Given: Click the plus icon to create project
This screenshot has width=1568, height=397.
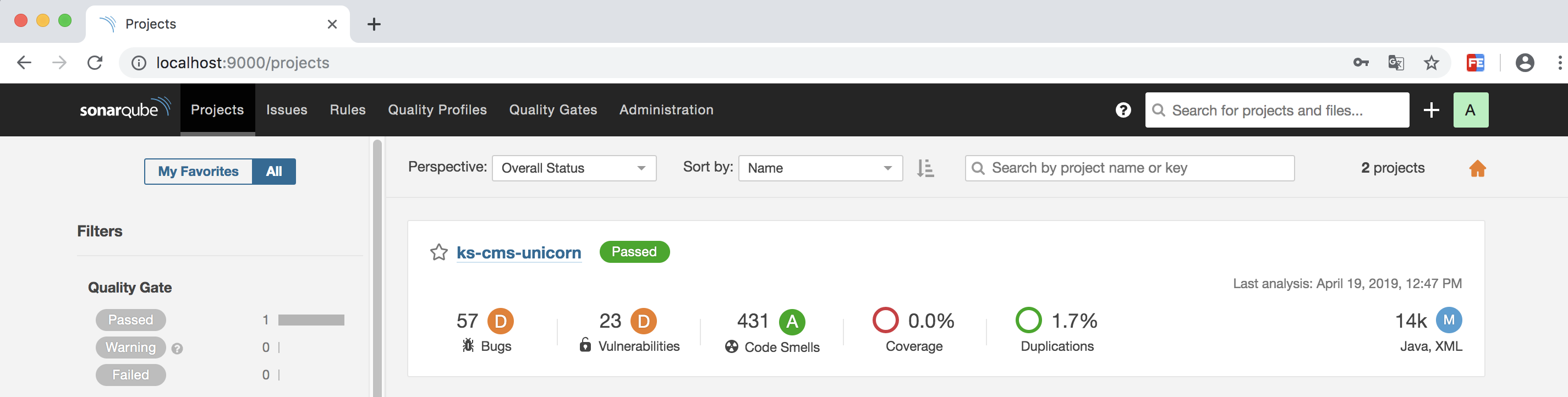Looking at the screenshot, I should pos(1431,110).
